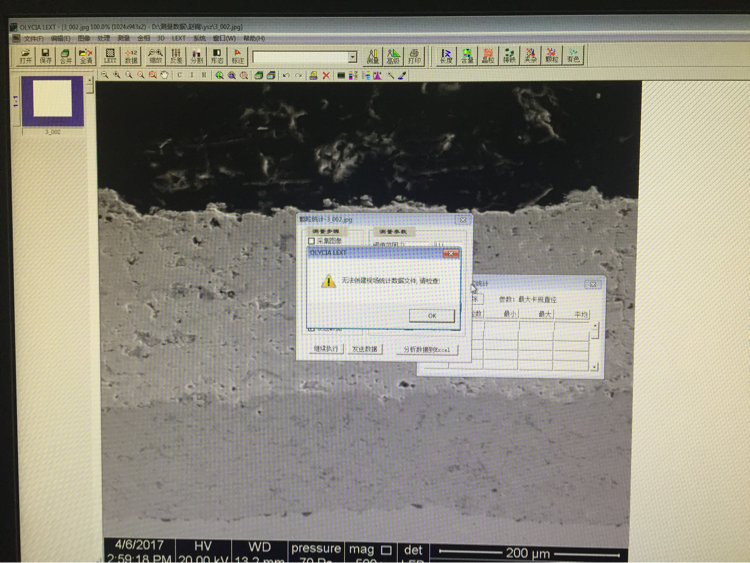Click the thumbnail panel scroll up arrow
This screenshot has width=750, height=563.
[x=90, y=80]
